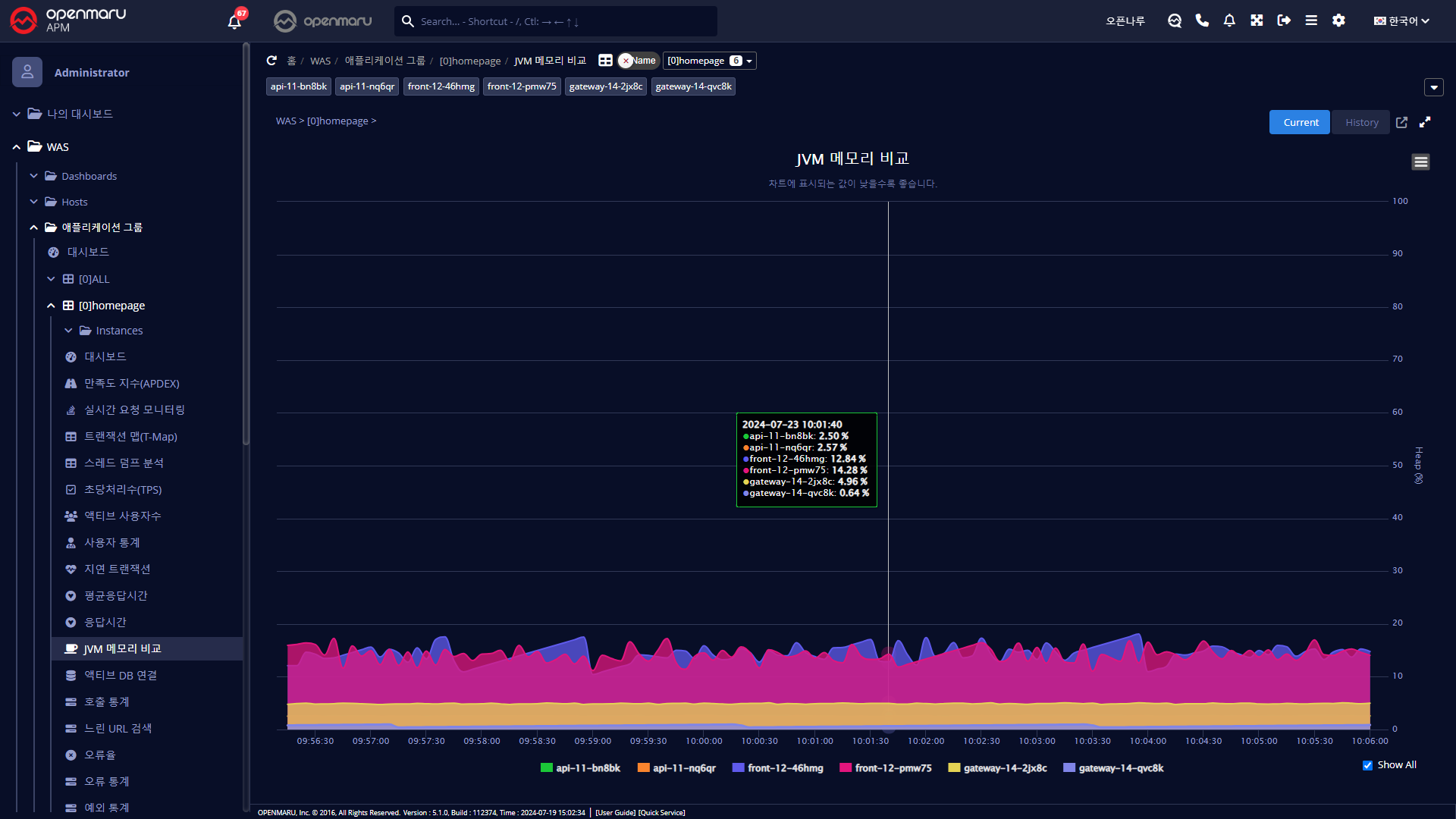Toggle the Show All checkbox
This screenshot has width=1456, height=819.
click(x=1367, y=765)
